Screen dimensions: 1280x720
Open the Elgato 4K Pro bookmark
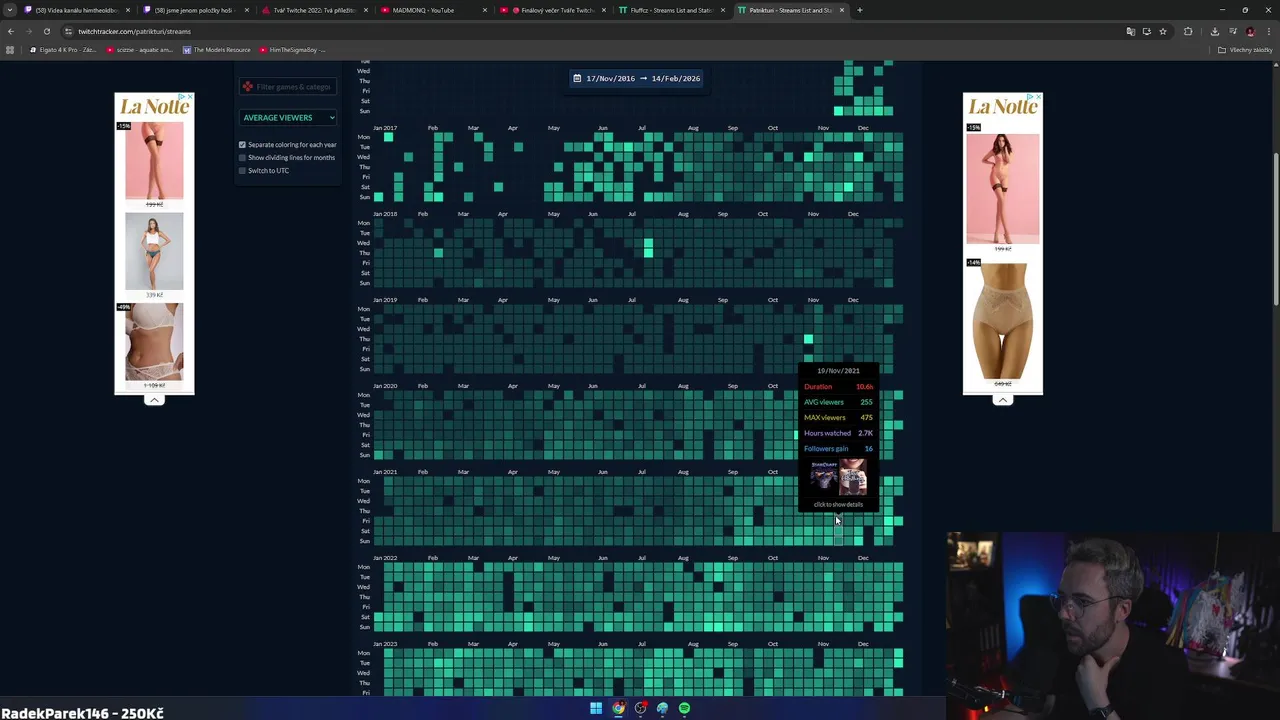pyautogui.click(x=63, y=50)
